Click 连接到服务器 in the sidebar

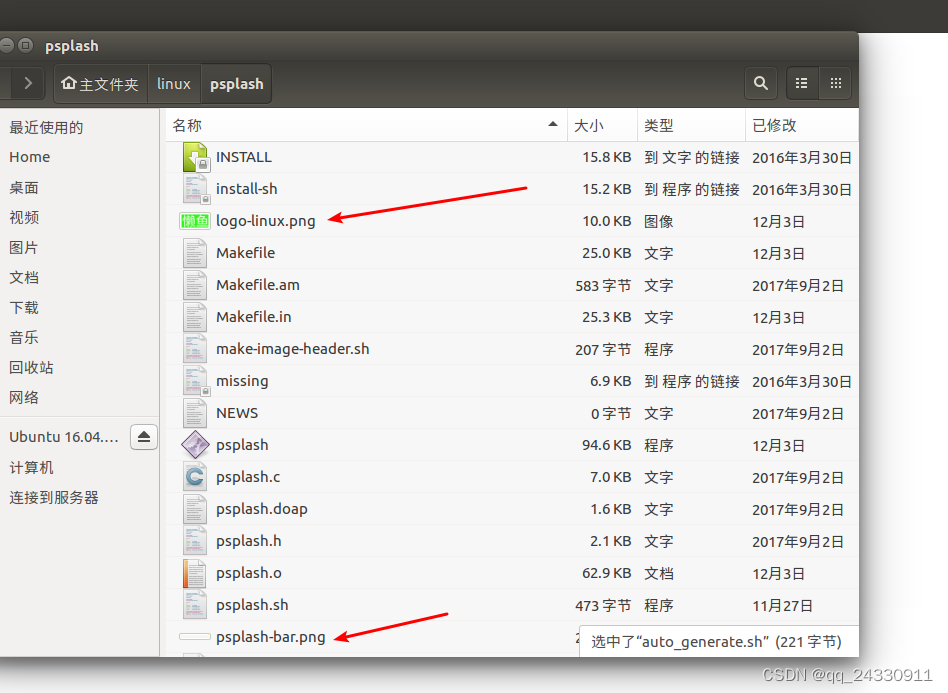click(x=54, y=498)
